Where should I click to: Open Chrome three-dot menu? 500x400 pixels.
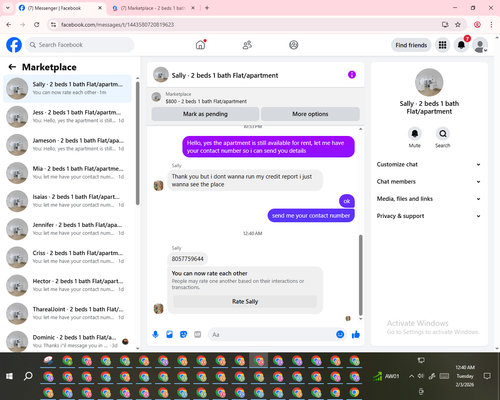[491, 25]
